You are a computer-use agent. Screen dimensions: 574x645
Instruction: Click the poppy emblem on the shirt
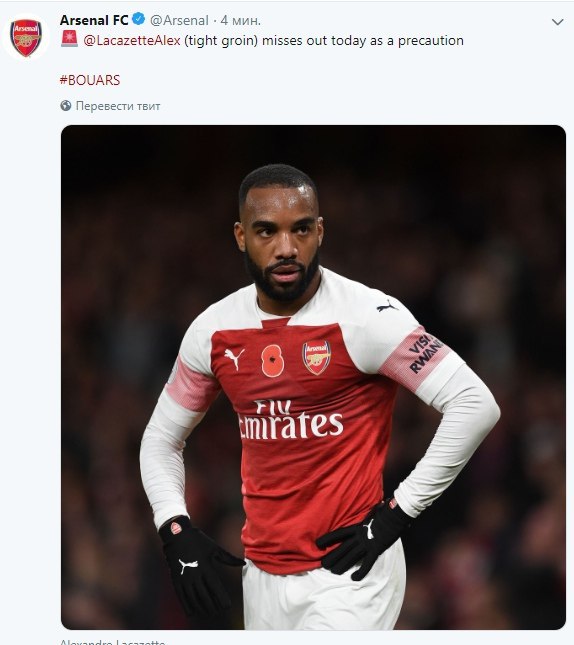272,360
